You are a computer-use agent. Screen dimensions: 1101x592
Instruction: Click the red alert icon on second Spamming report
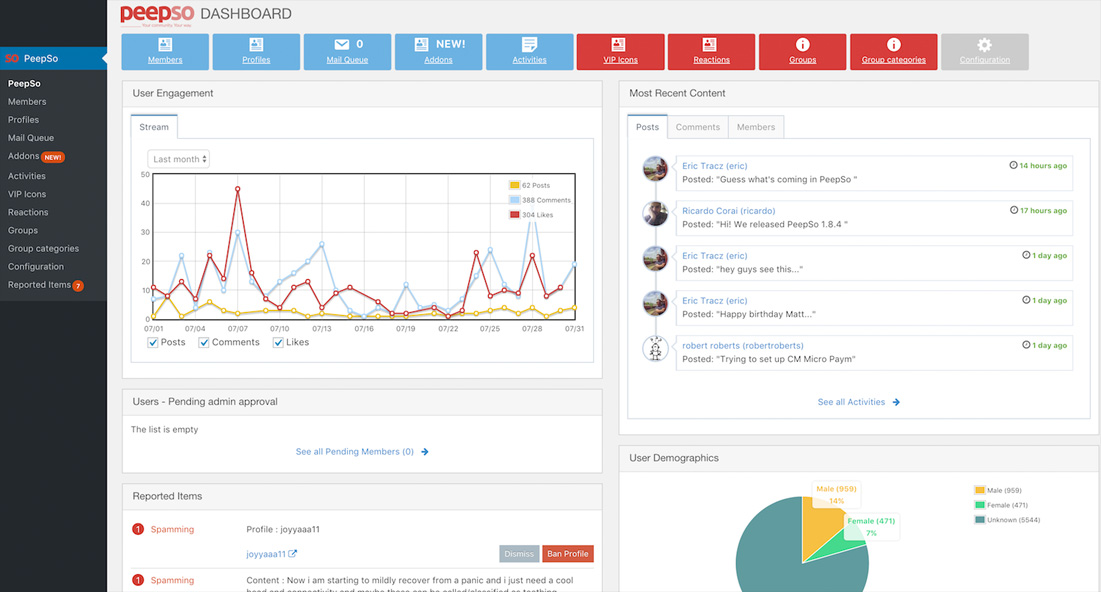coord(138,580)
